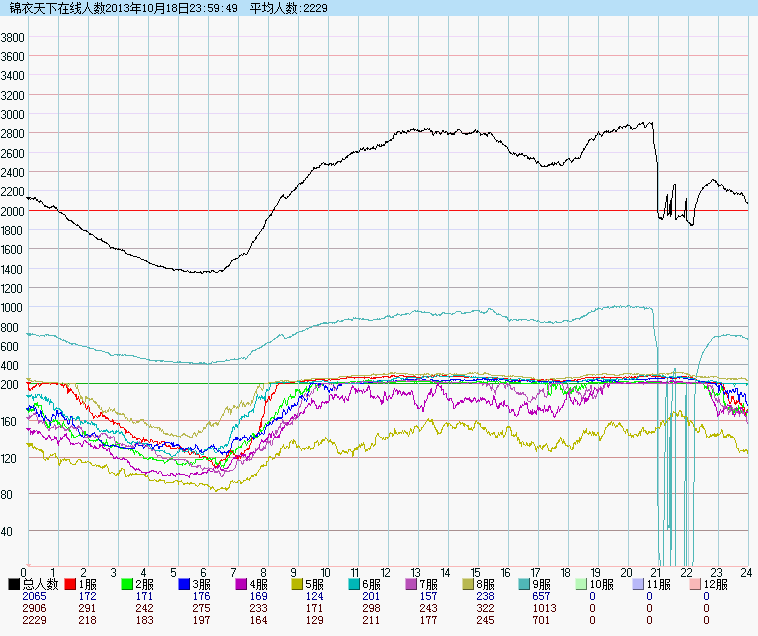This screenshot has height=636, width=758.
Task: Click the olive 5服 legend swatch
Action: 299,583
